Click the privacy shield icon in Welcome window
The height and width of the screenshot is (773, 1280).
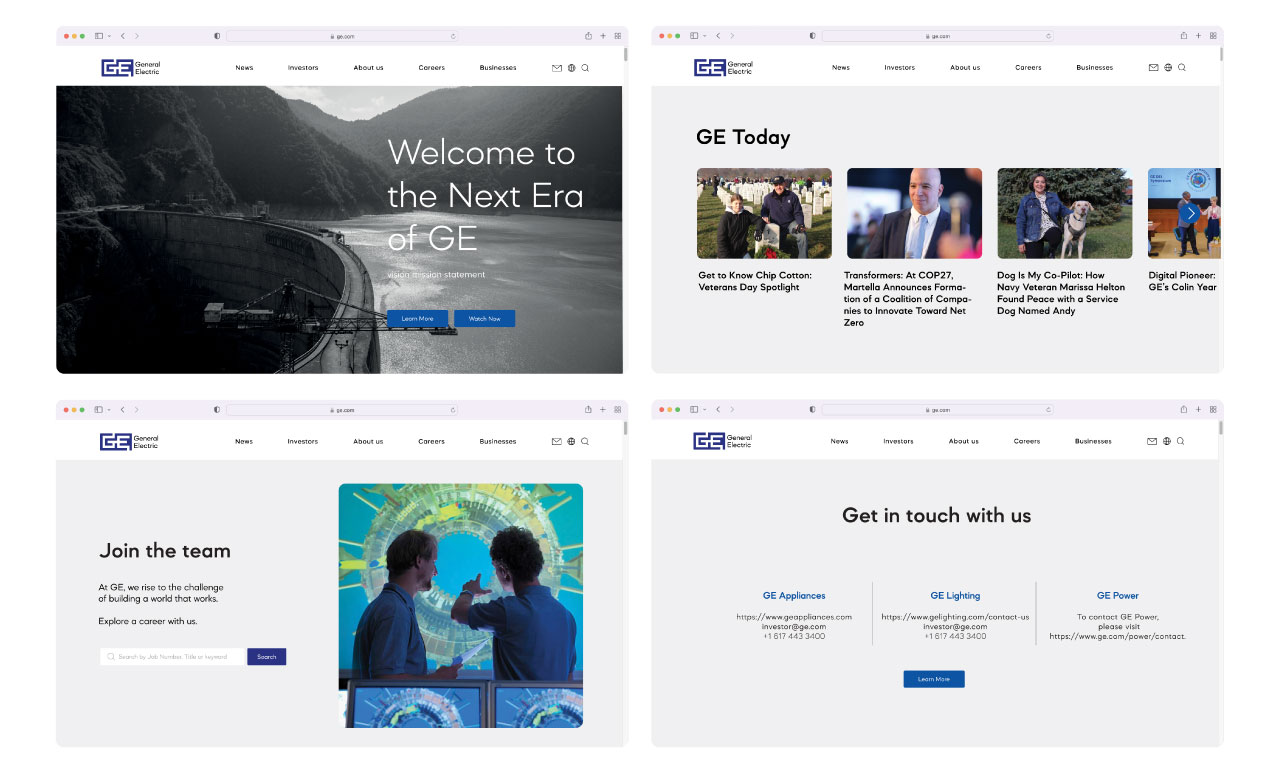pyautogui.click(x=217, y=36)
